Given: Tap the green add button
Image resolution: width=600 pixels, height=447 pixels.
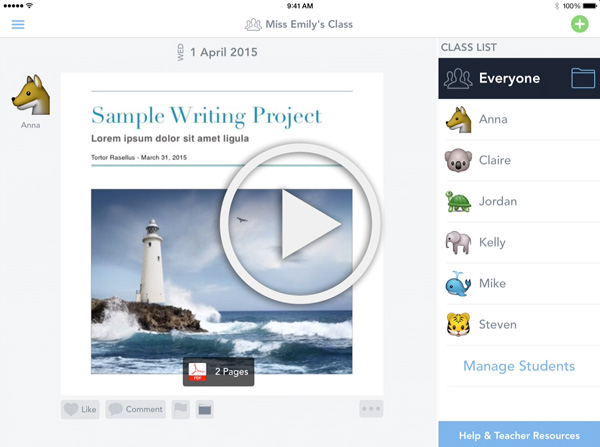Looking at the screenshot, I should point(580,24).
